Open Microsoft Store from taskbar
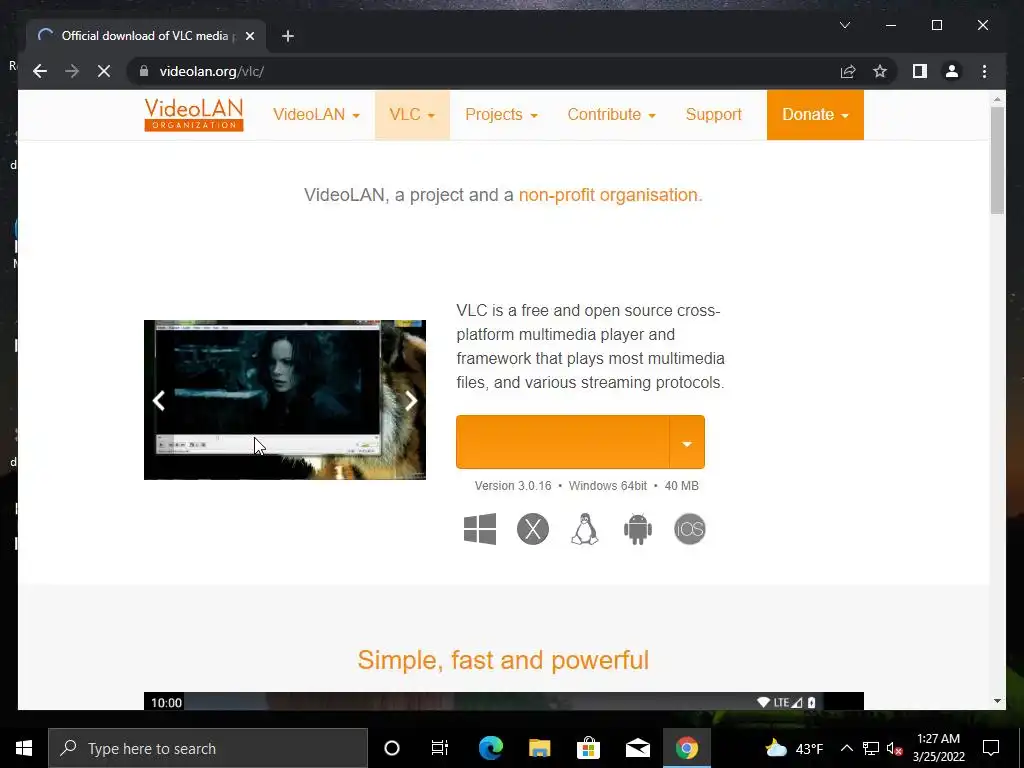The width and height of the screenshot is (1024, 768). point(588,748)
